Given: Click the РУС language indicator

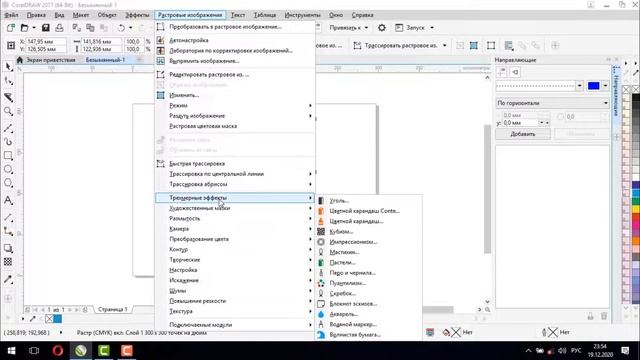Looking at the screenshot, I should 576,351.
